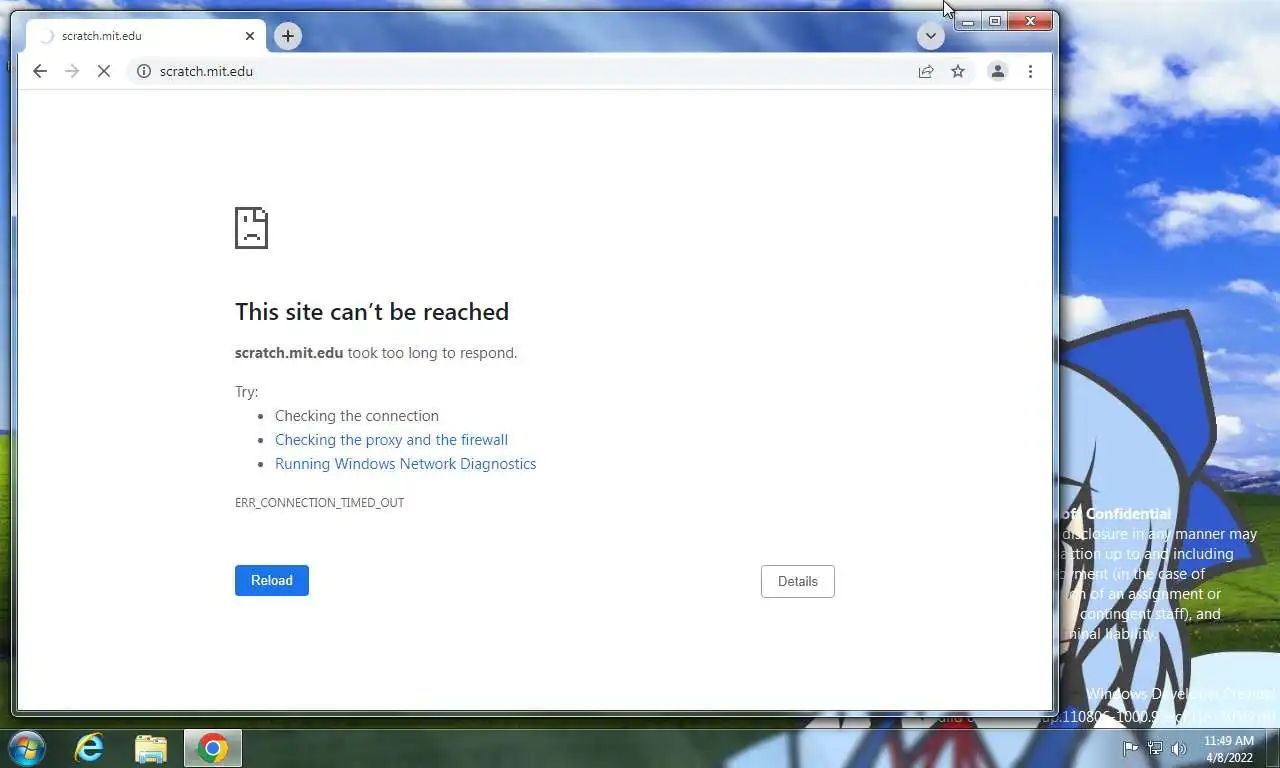The image size is (1280, 768).
Task: Click 'Checking the connection' list item
Action: click(357, 416)
